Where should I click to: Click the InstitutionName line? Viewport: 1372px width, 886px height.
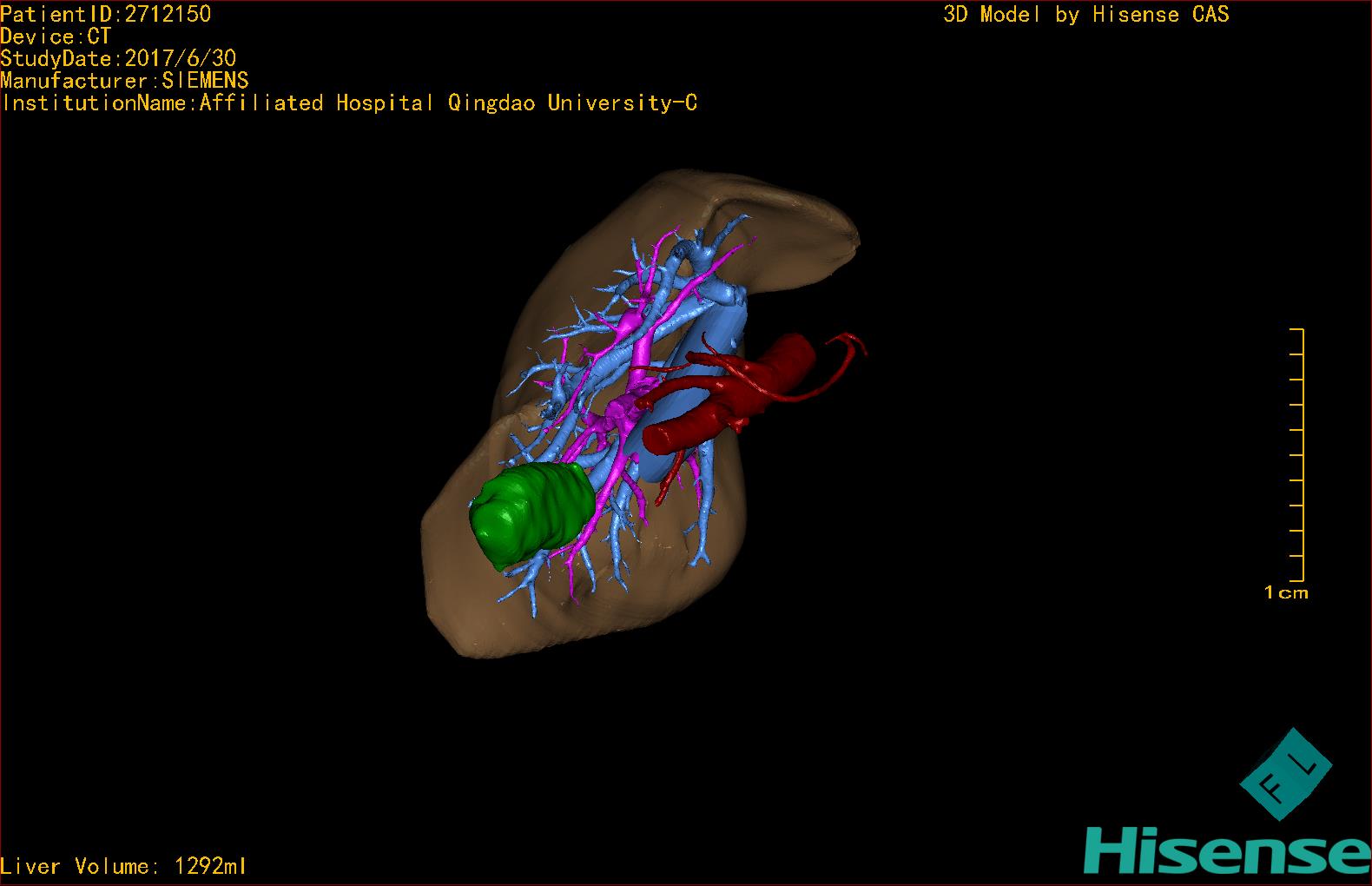349,103
